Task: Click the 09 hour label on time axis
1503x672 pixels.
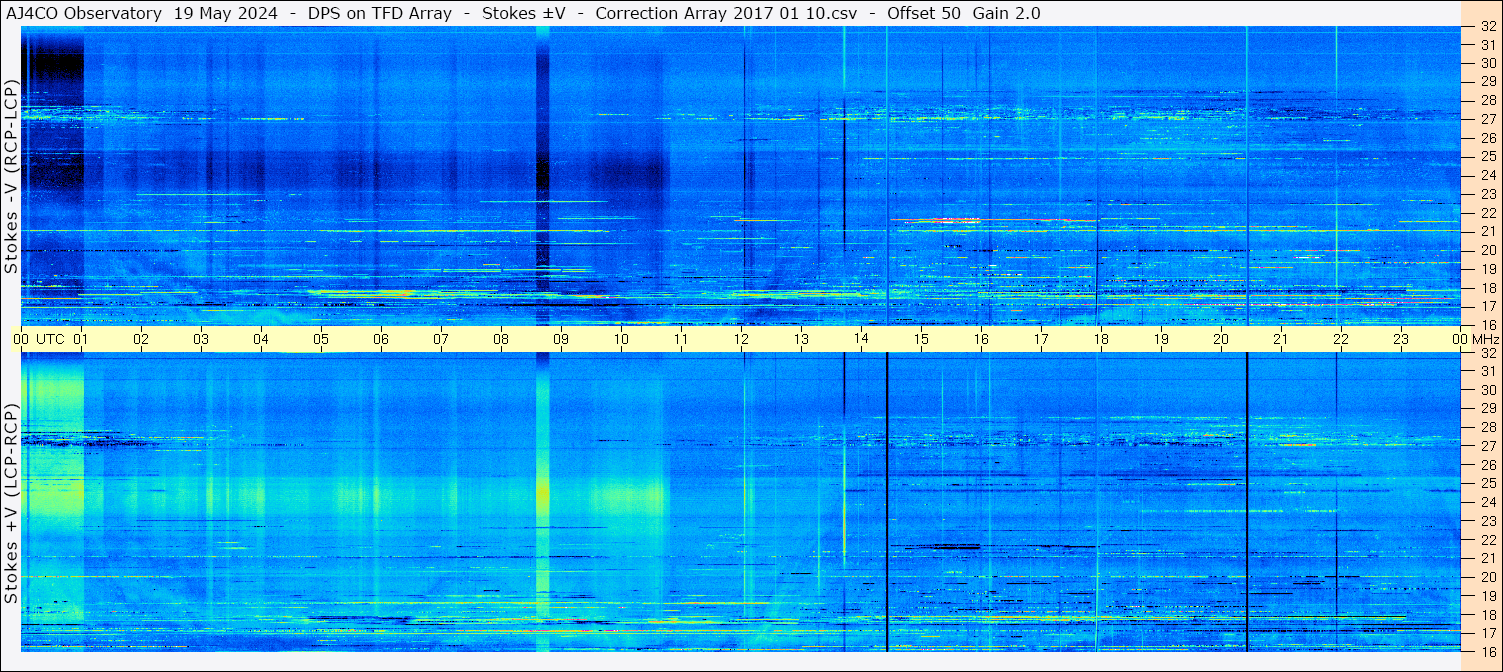Action: tap(561, 339)
